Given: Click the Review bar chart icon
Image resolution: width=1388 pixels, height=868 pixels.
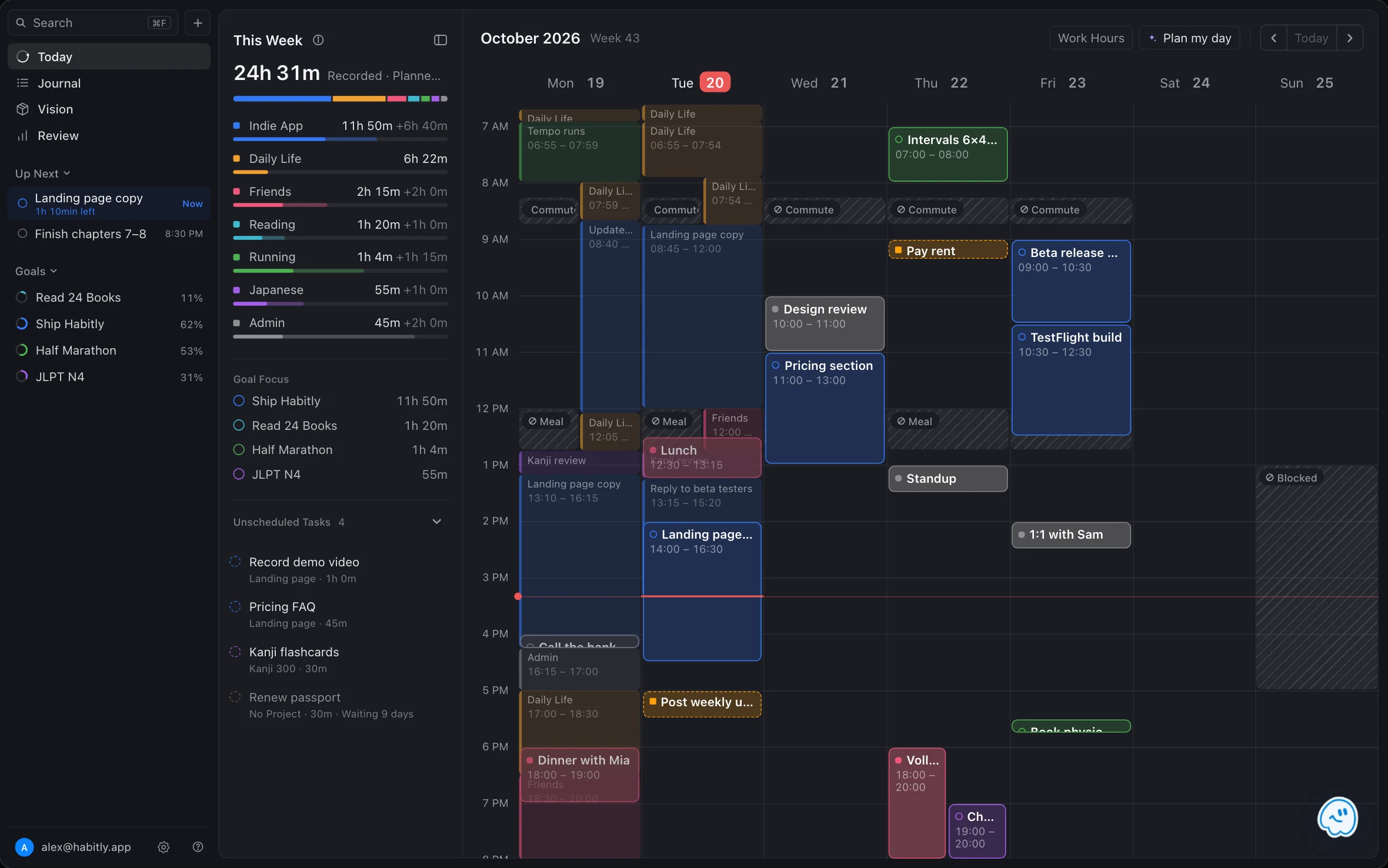Looking at the screenshot, I should click(x=22, y=136).
